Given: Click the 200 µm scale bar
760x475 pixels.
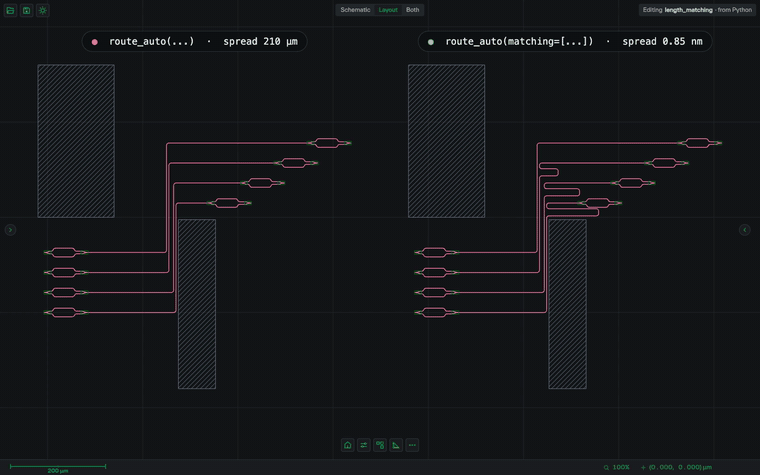Looking at the screenshot, I should pyautogui.click(x=58, y=468).
